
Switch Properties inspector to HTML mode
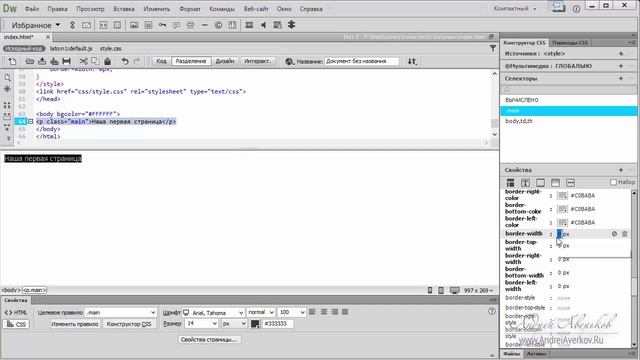[x=16, y=313]
